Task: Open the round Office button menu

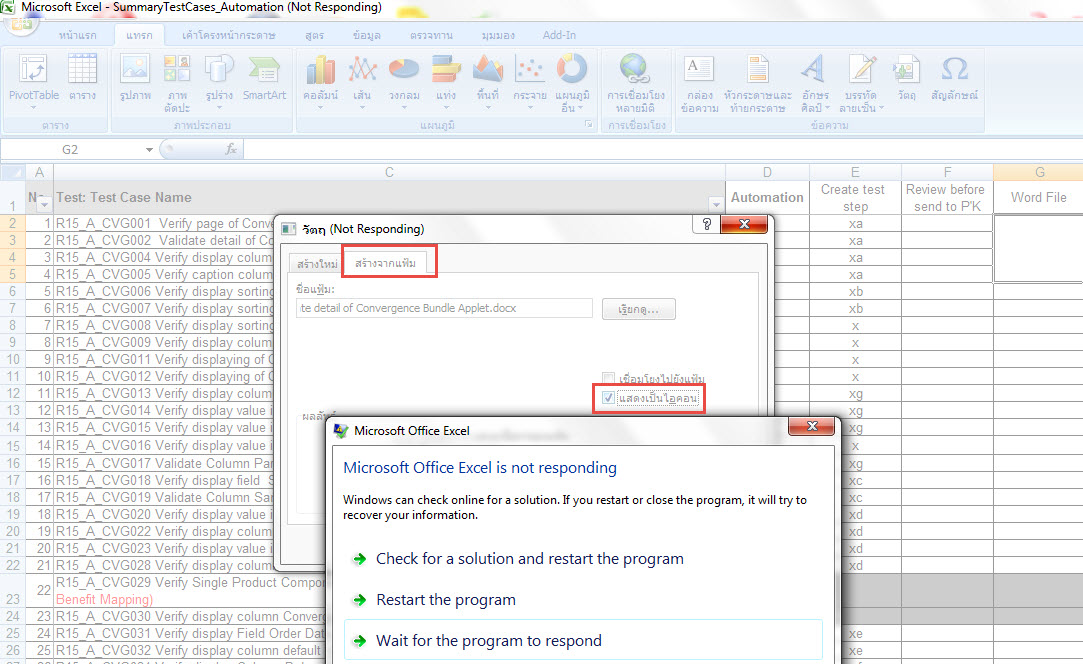Action: [21, 22]
